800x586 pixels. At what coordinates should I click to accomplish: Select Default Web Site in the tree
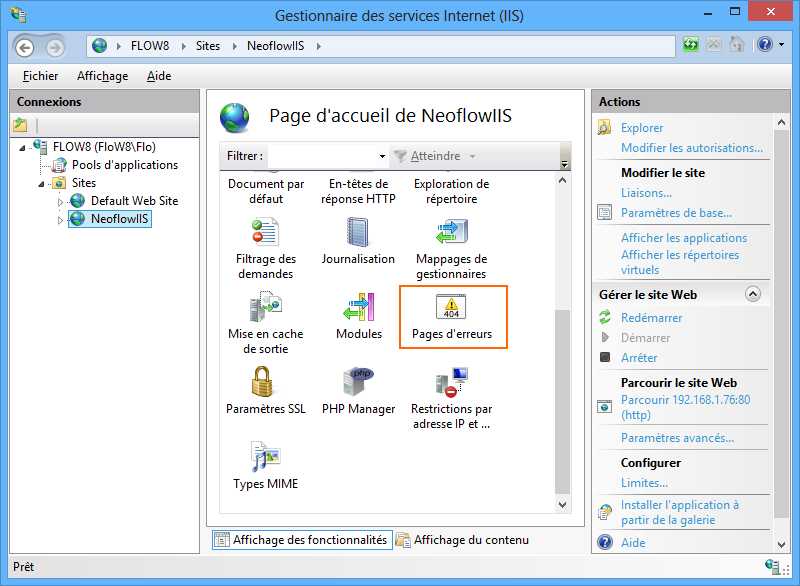(134, 201)
